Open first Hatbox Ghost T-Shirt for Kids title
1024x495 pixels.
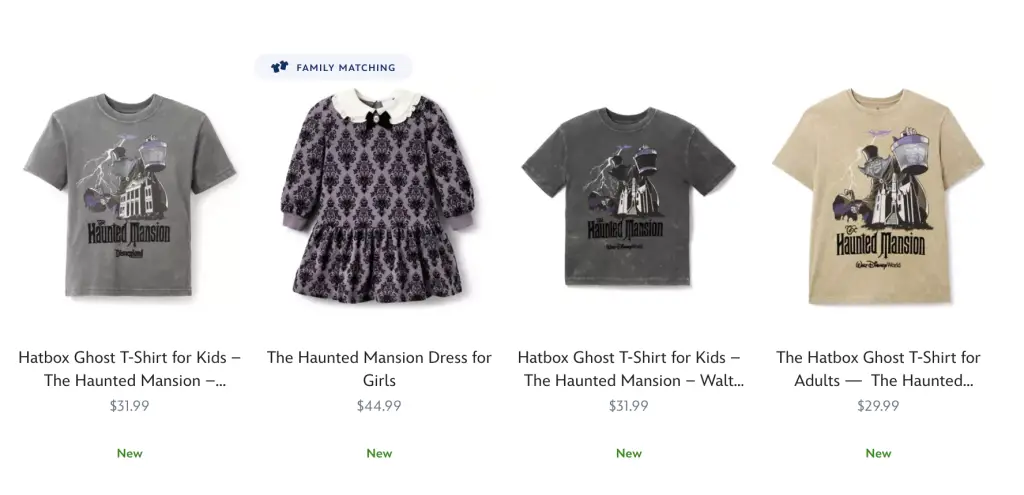click(129, 369)
